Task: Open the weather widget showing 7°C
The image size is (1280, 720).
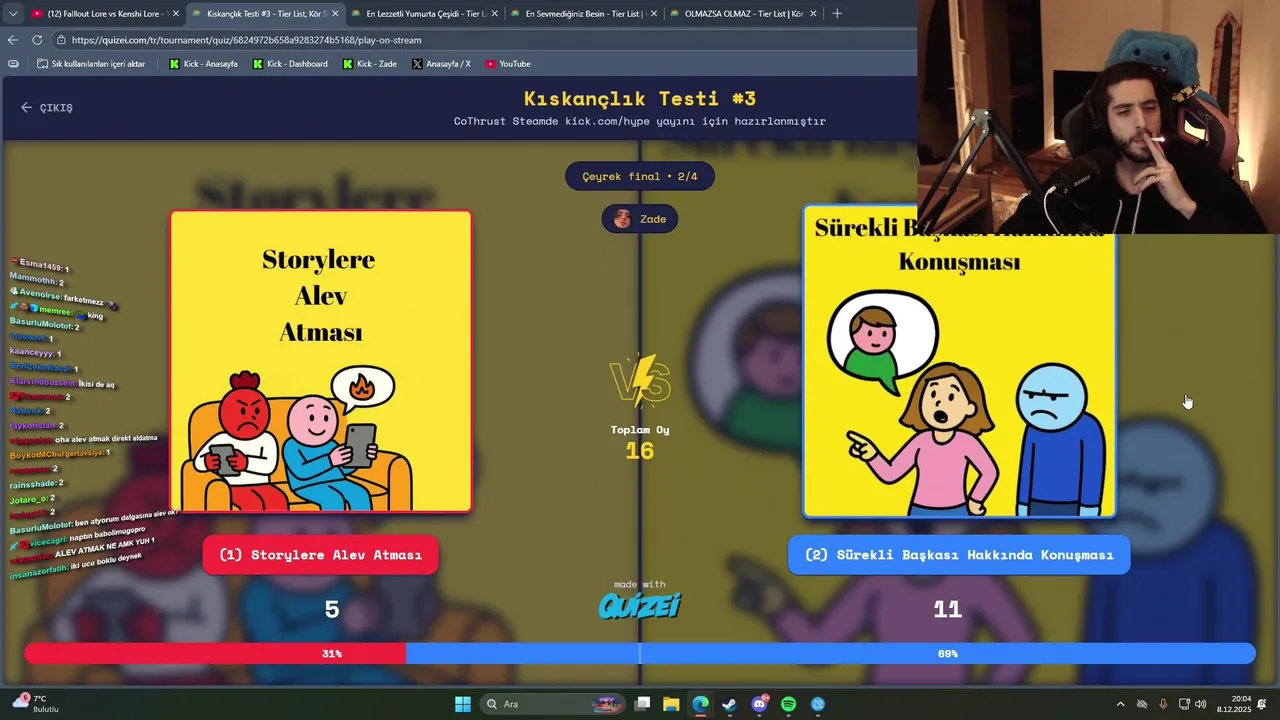Action: (36, 703)
